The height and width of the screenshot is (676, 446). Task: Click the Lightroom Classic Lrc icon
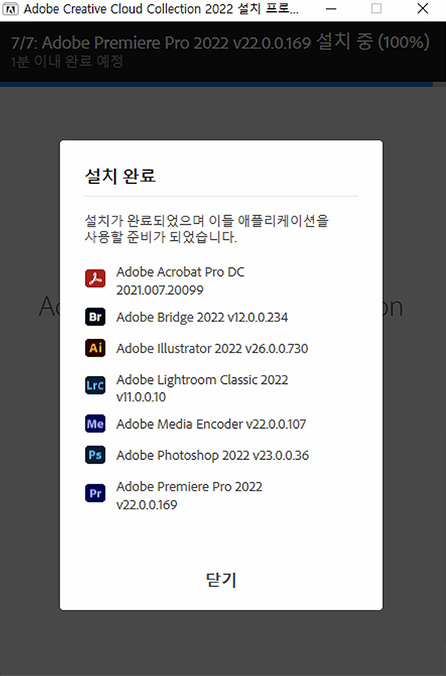point(95,385)
